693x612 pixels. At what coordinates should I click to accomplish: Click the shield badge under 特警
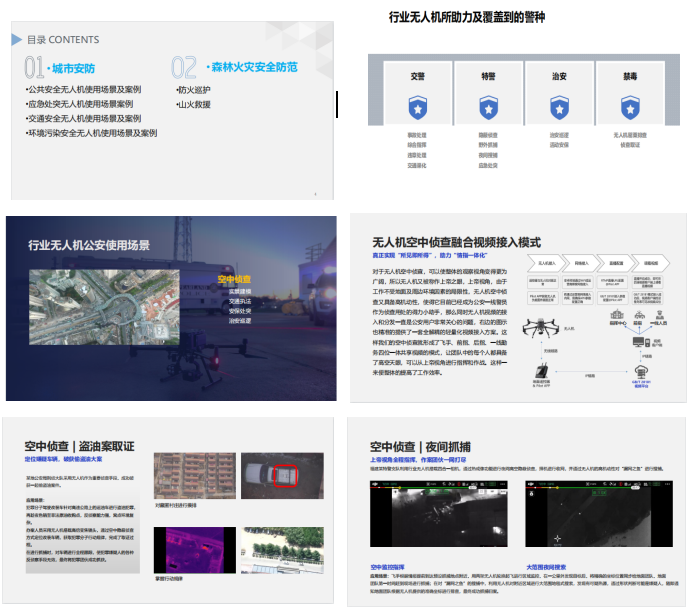[x=488, y=106]
